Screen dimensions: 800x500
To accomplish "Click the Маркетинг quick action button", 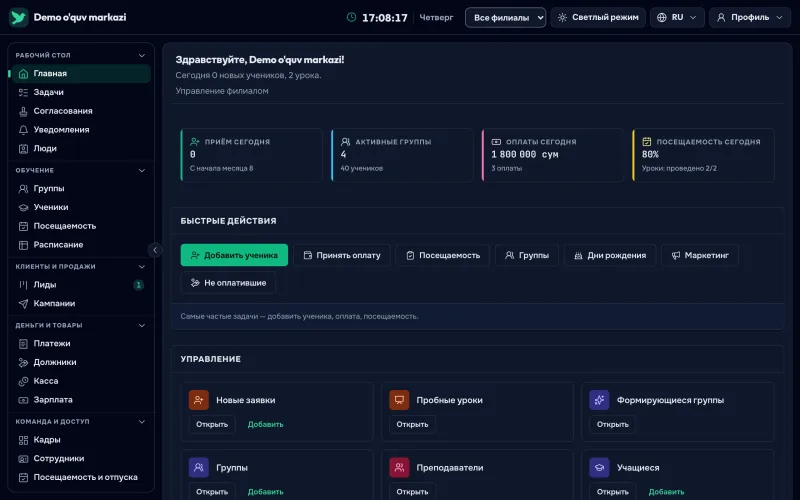I will pyautogui.click(x=700, y=255).
